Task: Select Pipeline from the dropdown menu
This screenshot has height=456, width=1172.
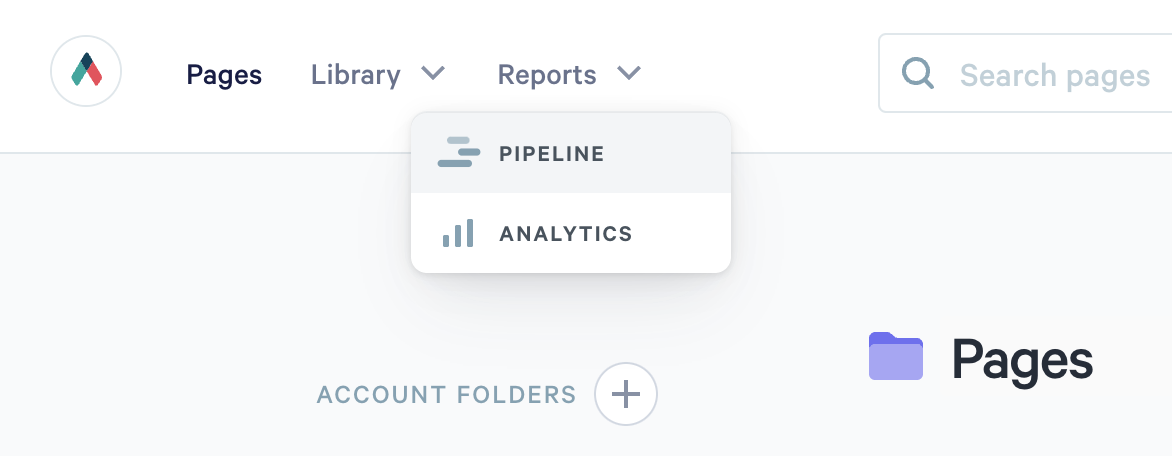Action: coord(571,153)
